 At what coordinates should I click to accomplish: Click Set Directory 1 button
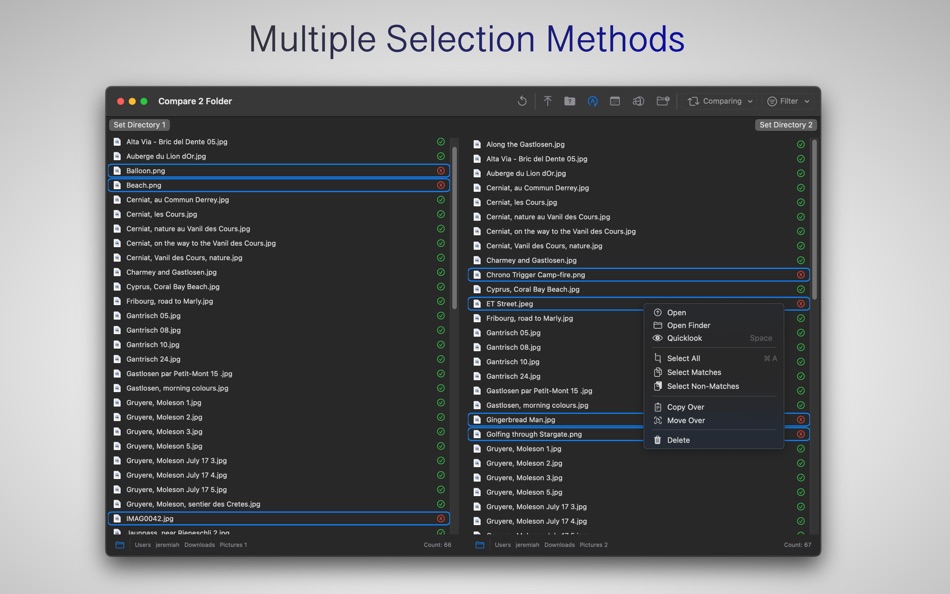139,125
